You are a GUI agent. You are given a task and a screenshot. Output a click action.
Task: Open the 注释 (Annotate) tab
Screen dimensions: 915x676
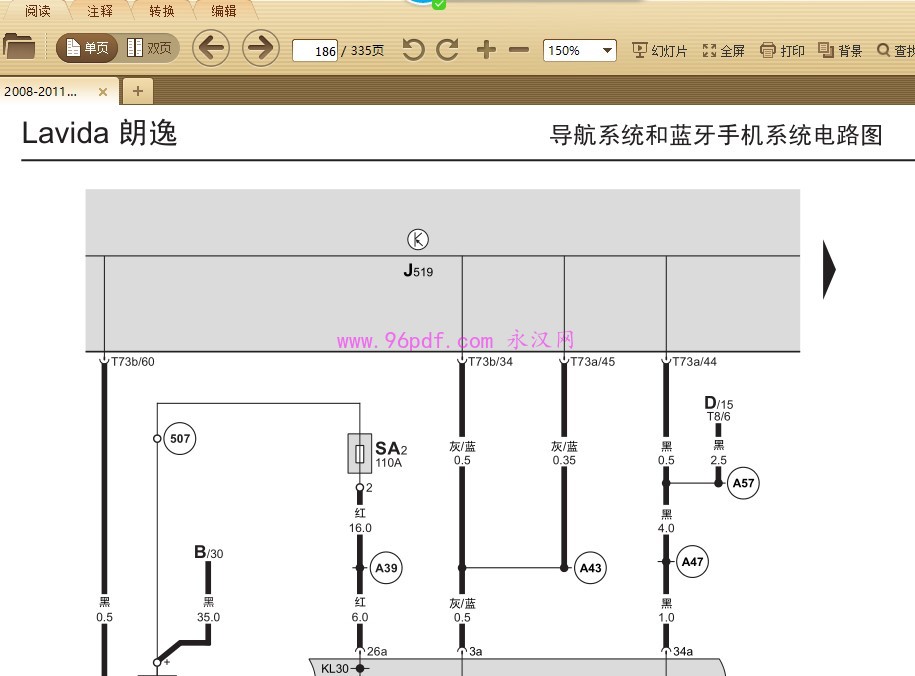point(100,11)
